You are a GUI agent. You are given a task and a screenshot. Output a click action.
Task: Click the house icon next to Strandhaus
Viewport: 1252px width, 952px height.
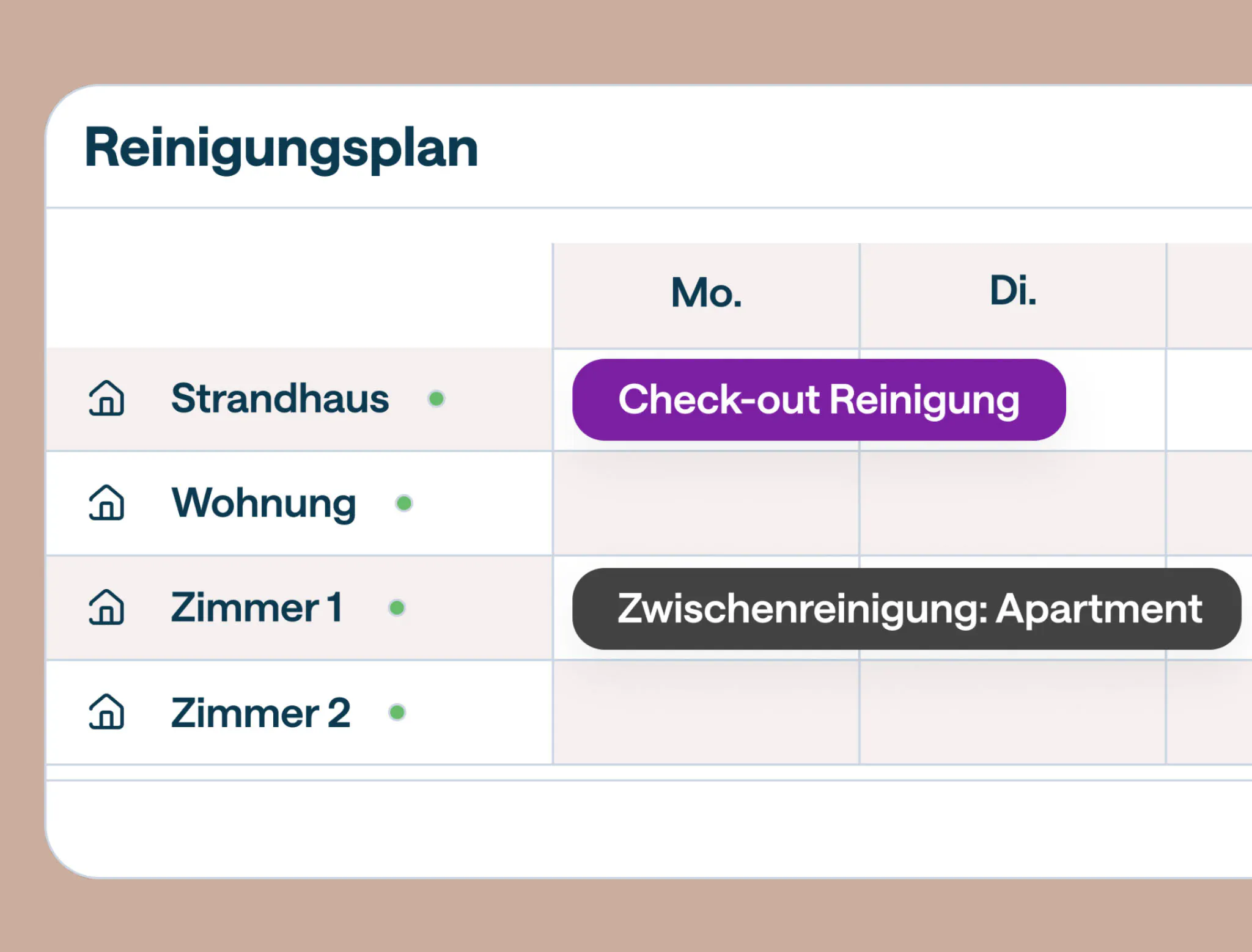(107, 400)
